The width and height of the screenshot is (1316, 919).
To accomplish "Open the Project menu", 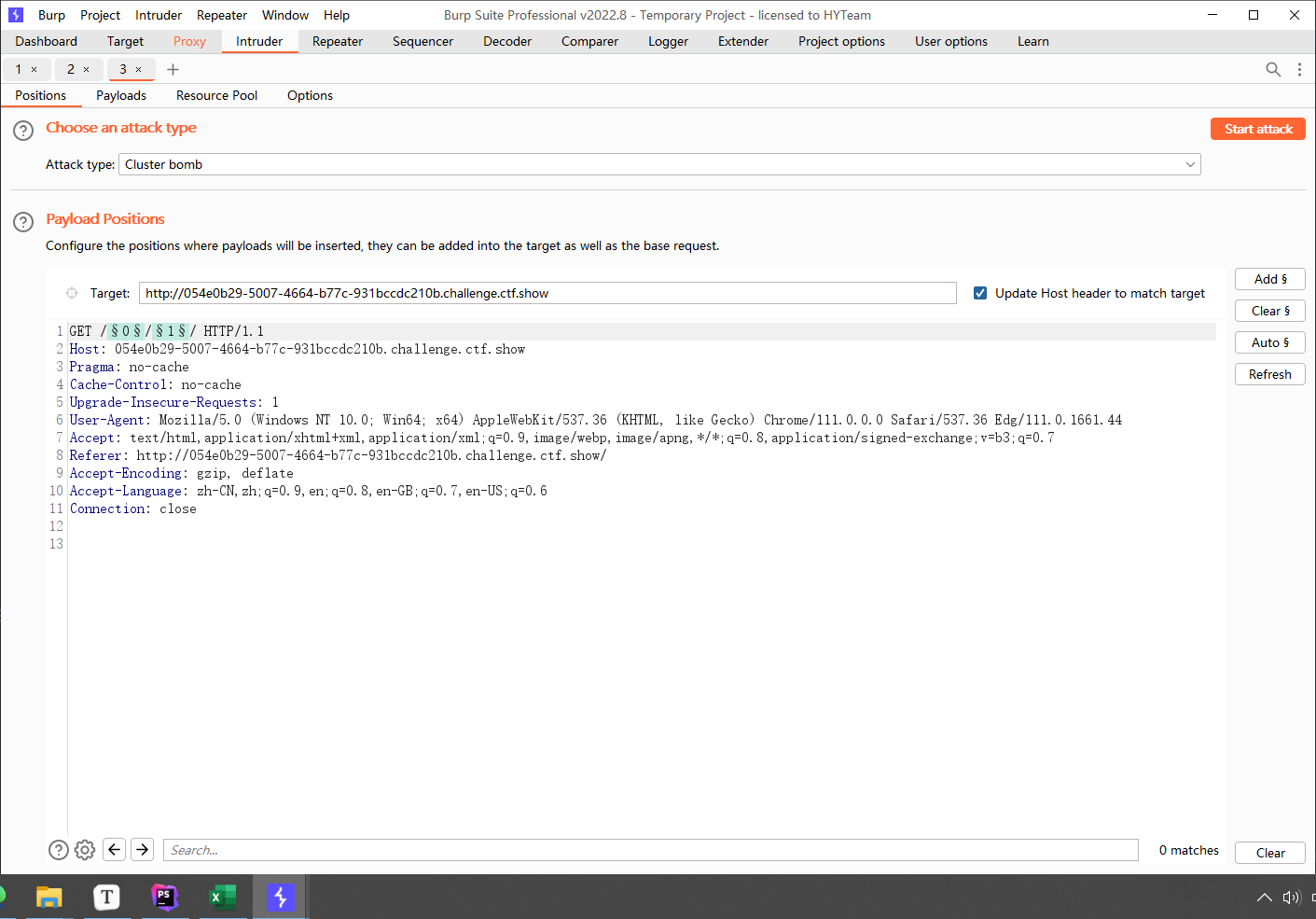I will [100, 15].
